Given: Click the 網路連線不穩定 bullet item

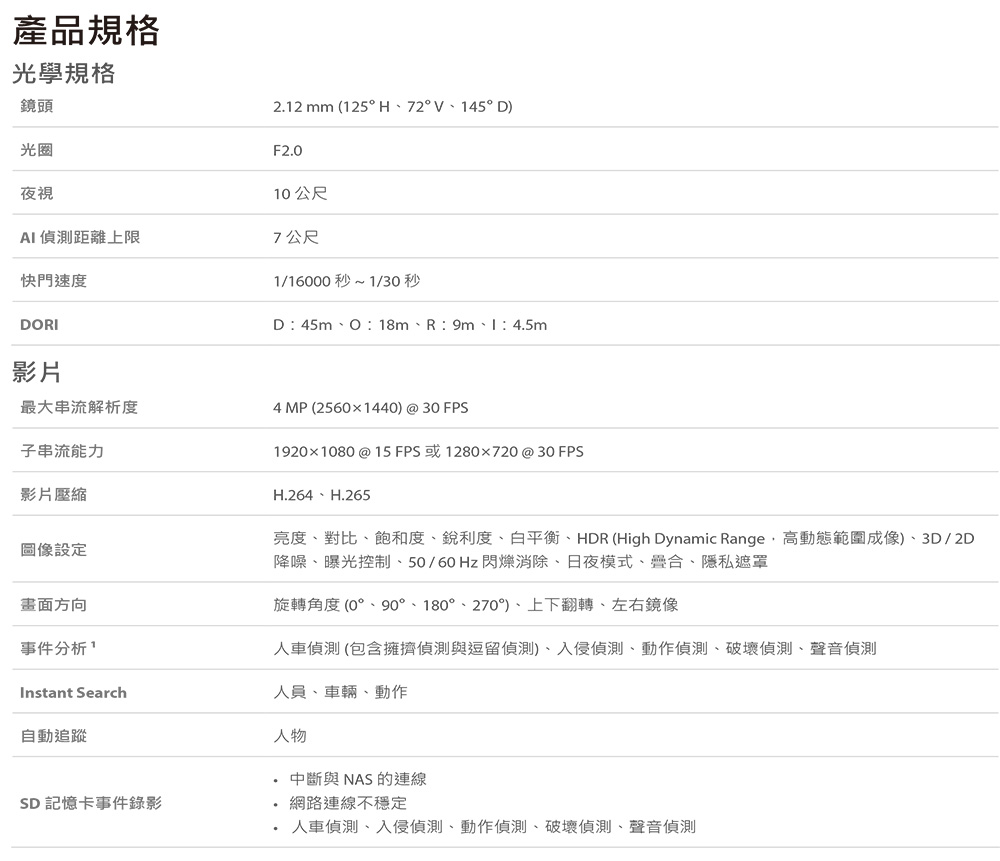Looking at the screenshot, I should pos(348,803).
